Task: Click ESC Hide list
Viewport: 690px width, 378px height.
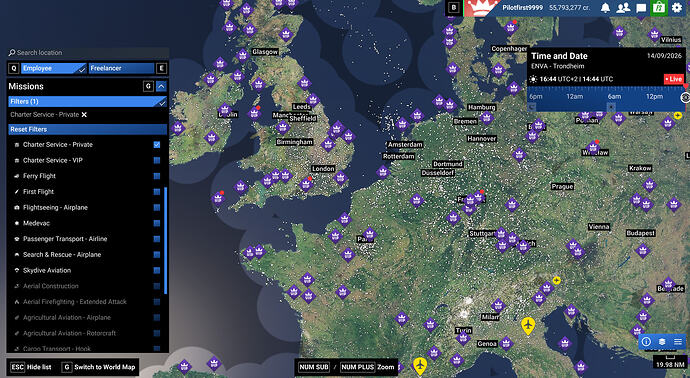Action: (31, 367)
